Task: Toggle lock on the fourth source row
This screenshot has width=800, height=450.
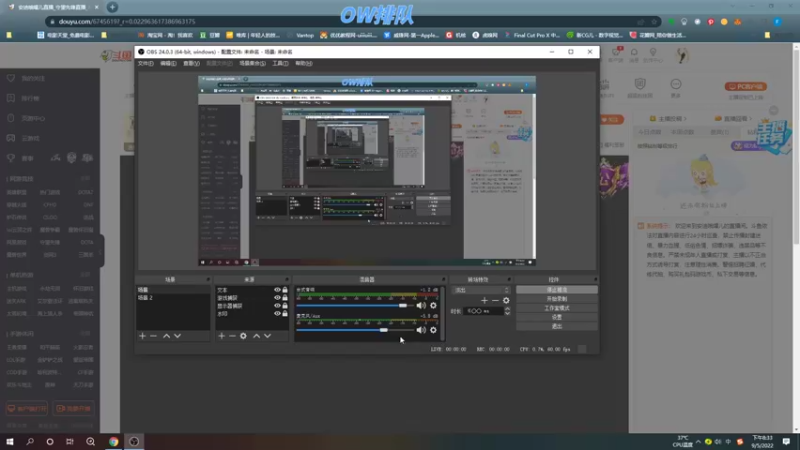Action: [x=285, y=313]
